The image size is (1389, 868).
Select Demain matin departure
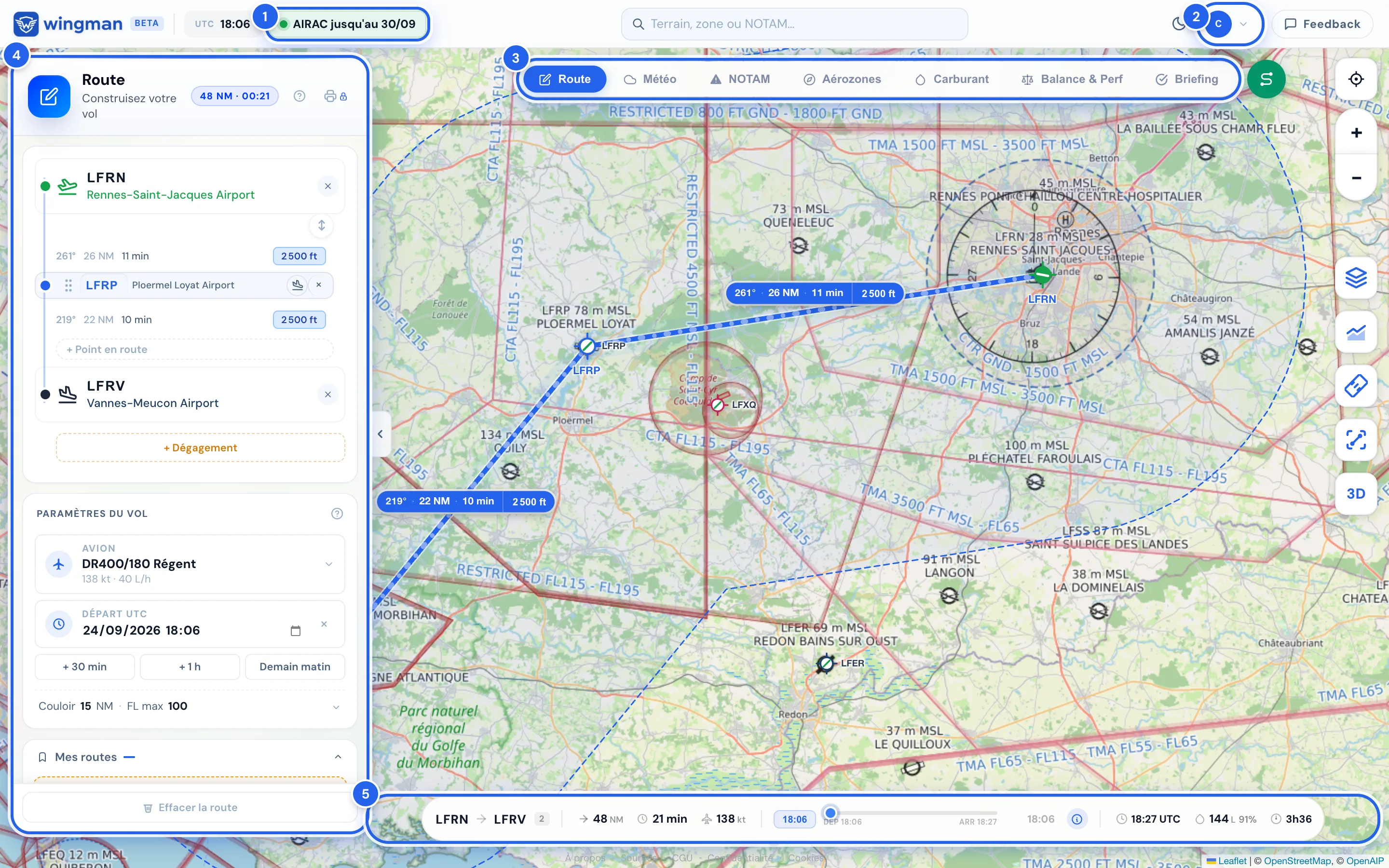(295, 666)
